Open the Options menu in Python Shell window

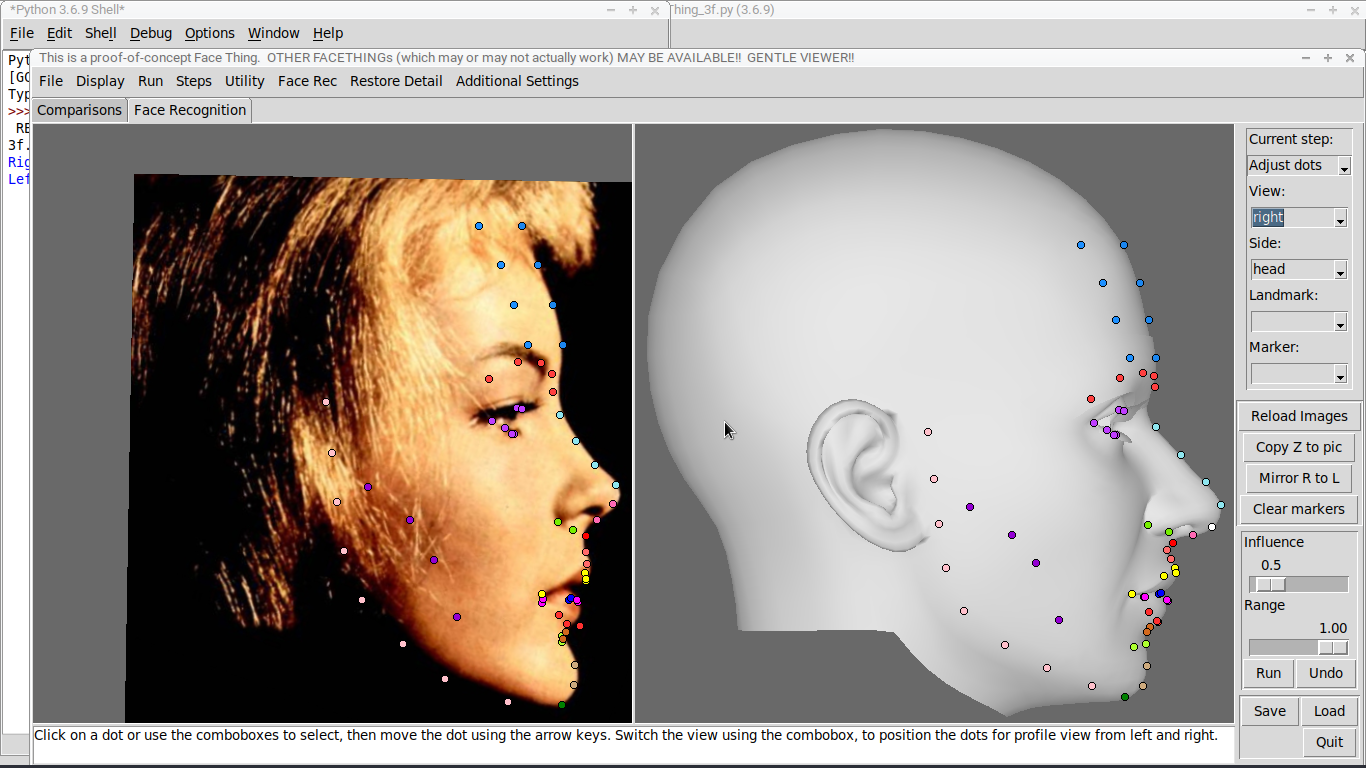[x=210, y=33]
